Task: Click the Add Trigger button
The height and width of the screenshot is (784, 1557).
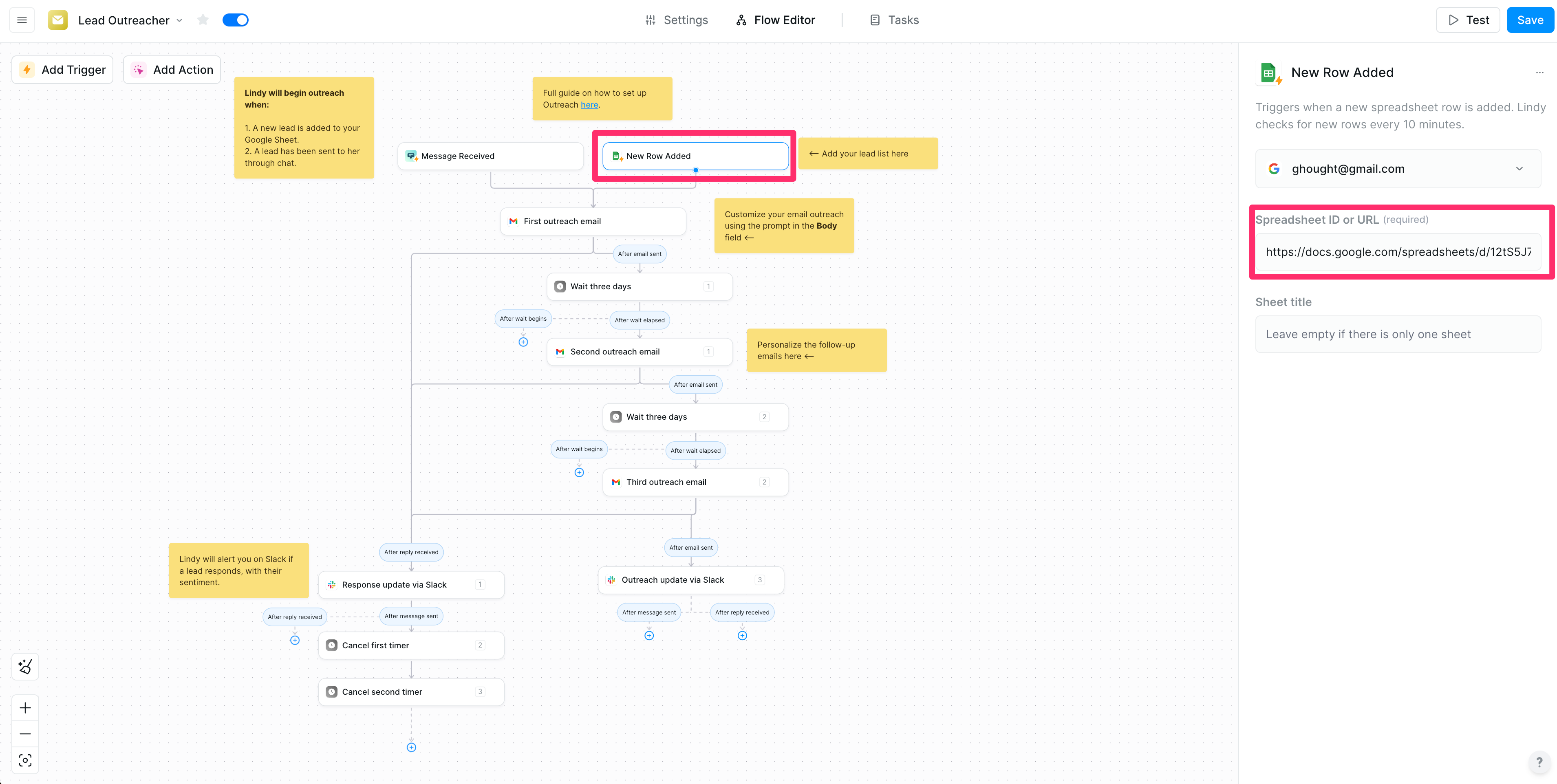Action: [x=62, y=70]
